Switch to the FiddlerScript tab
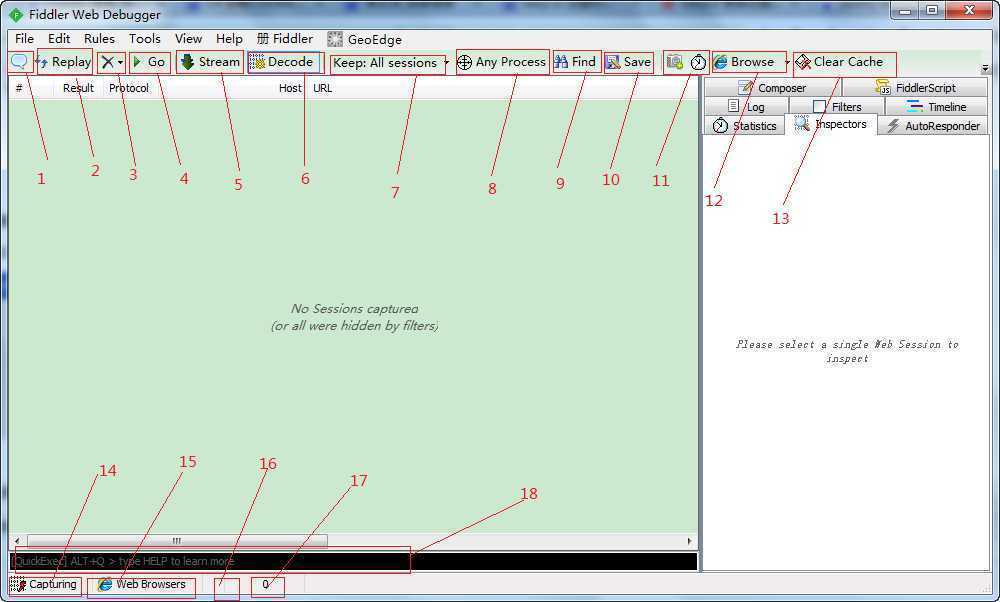 (916, 87)
